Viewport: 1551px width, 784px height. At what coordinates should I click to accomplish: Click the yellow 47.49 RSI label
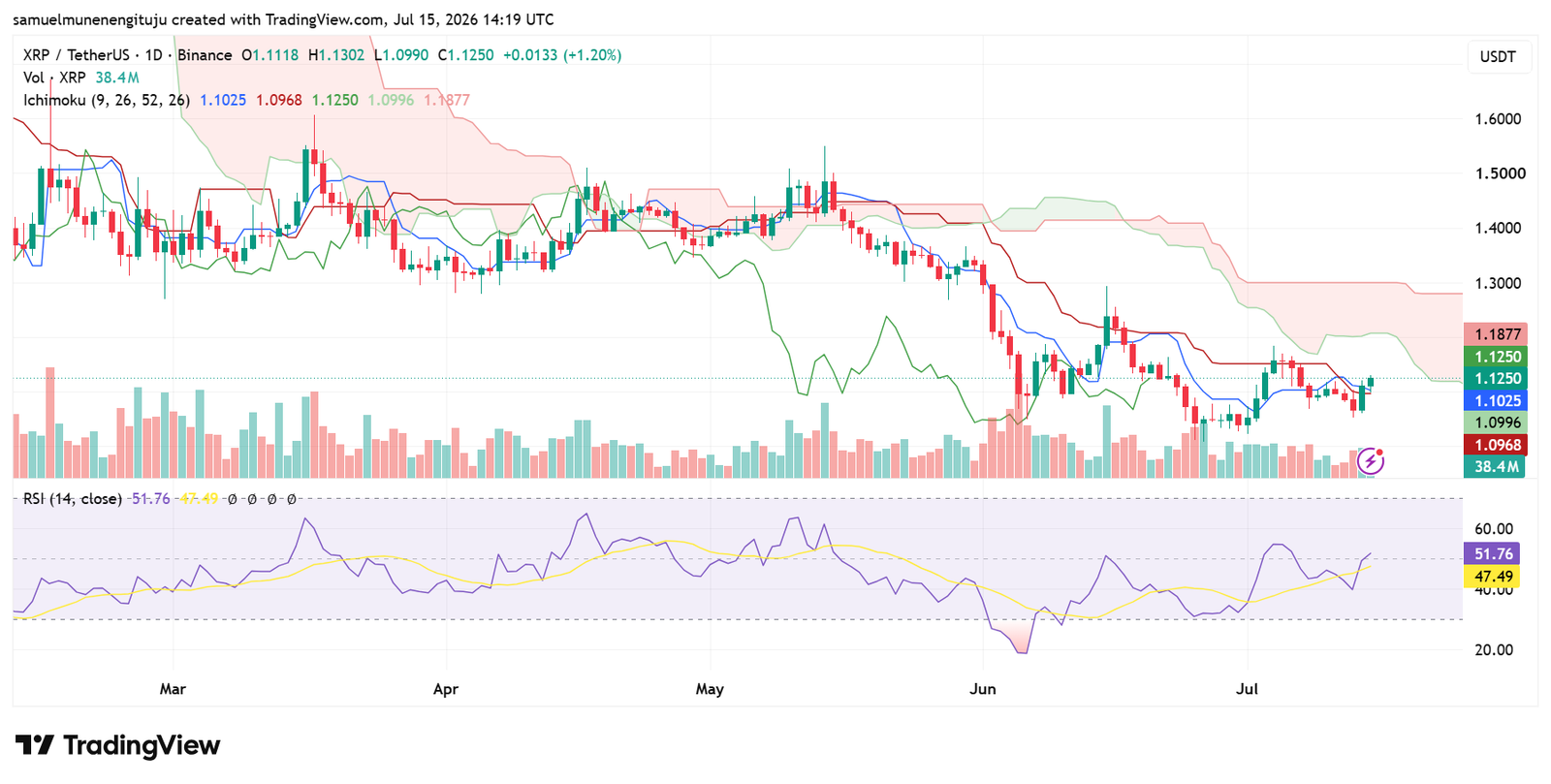pos(1493,577)
